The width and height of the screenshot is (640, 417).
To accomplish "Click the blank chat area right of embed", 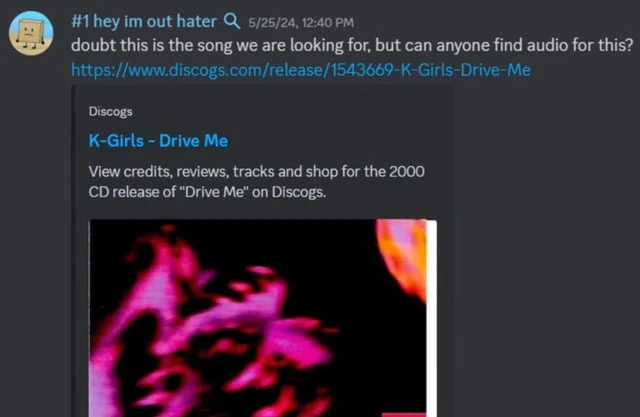I will pos(545,245).
